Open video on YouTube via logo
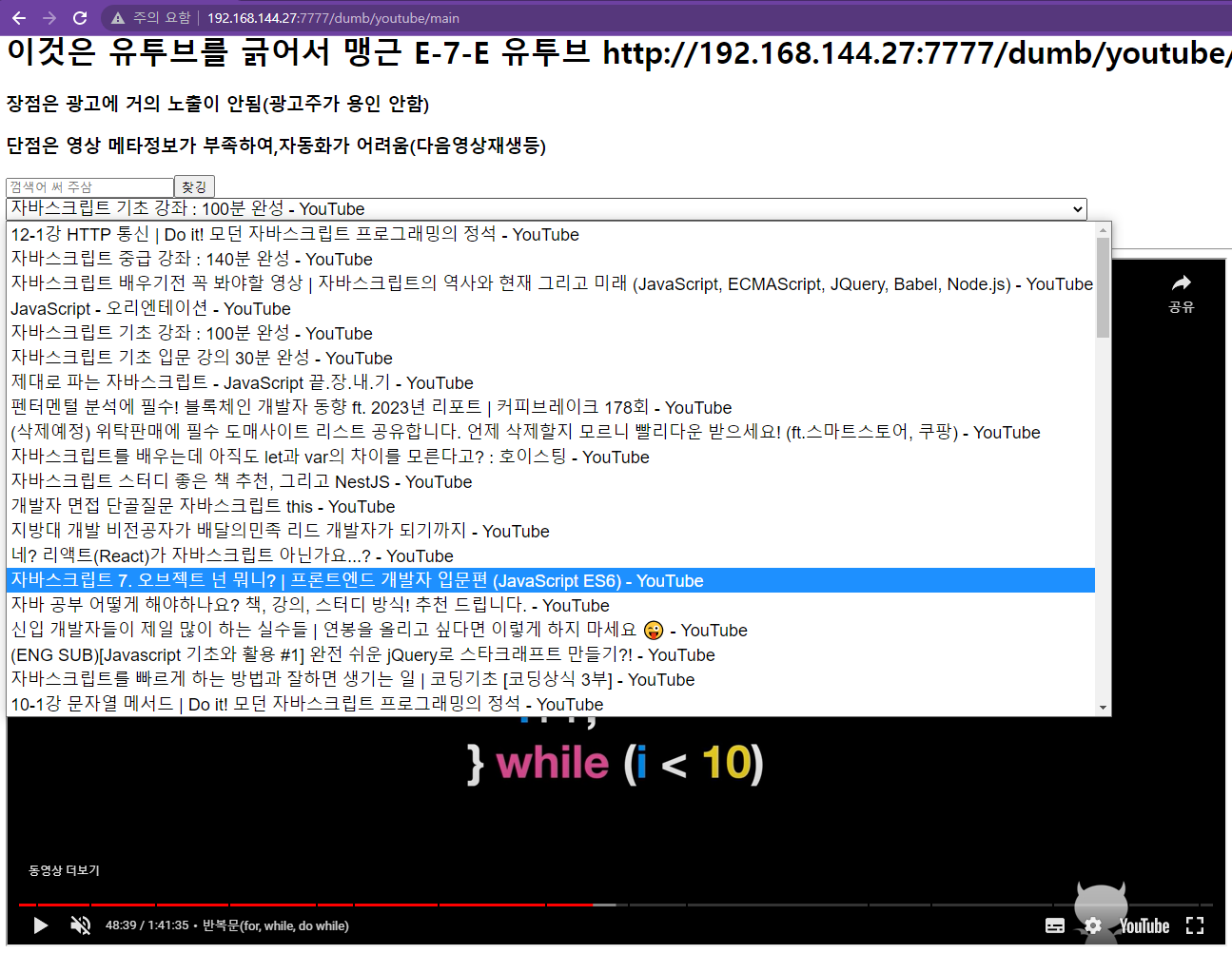This screenshot has width=1232, height=954. [x=1144, y=925]
